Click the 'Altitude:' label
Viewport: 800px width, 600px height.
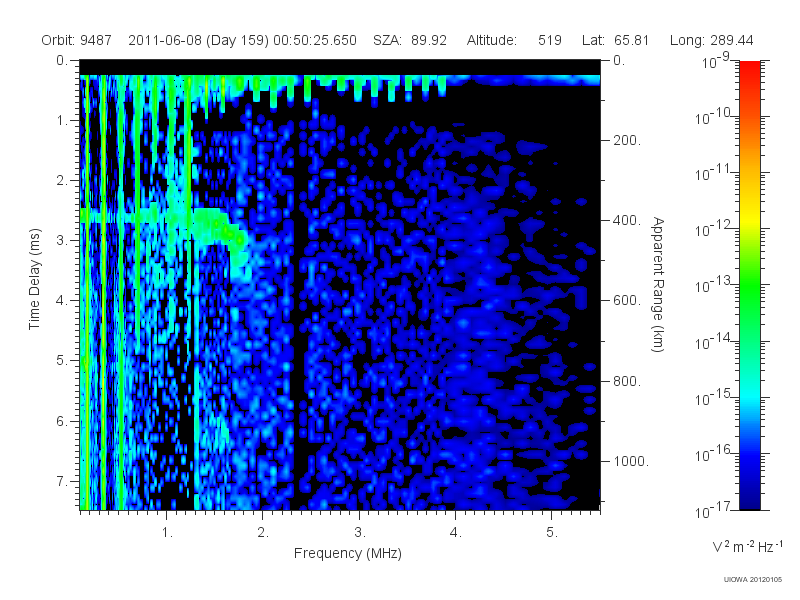click(x=492, y=40)
